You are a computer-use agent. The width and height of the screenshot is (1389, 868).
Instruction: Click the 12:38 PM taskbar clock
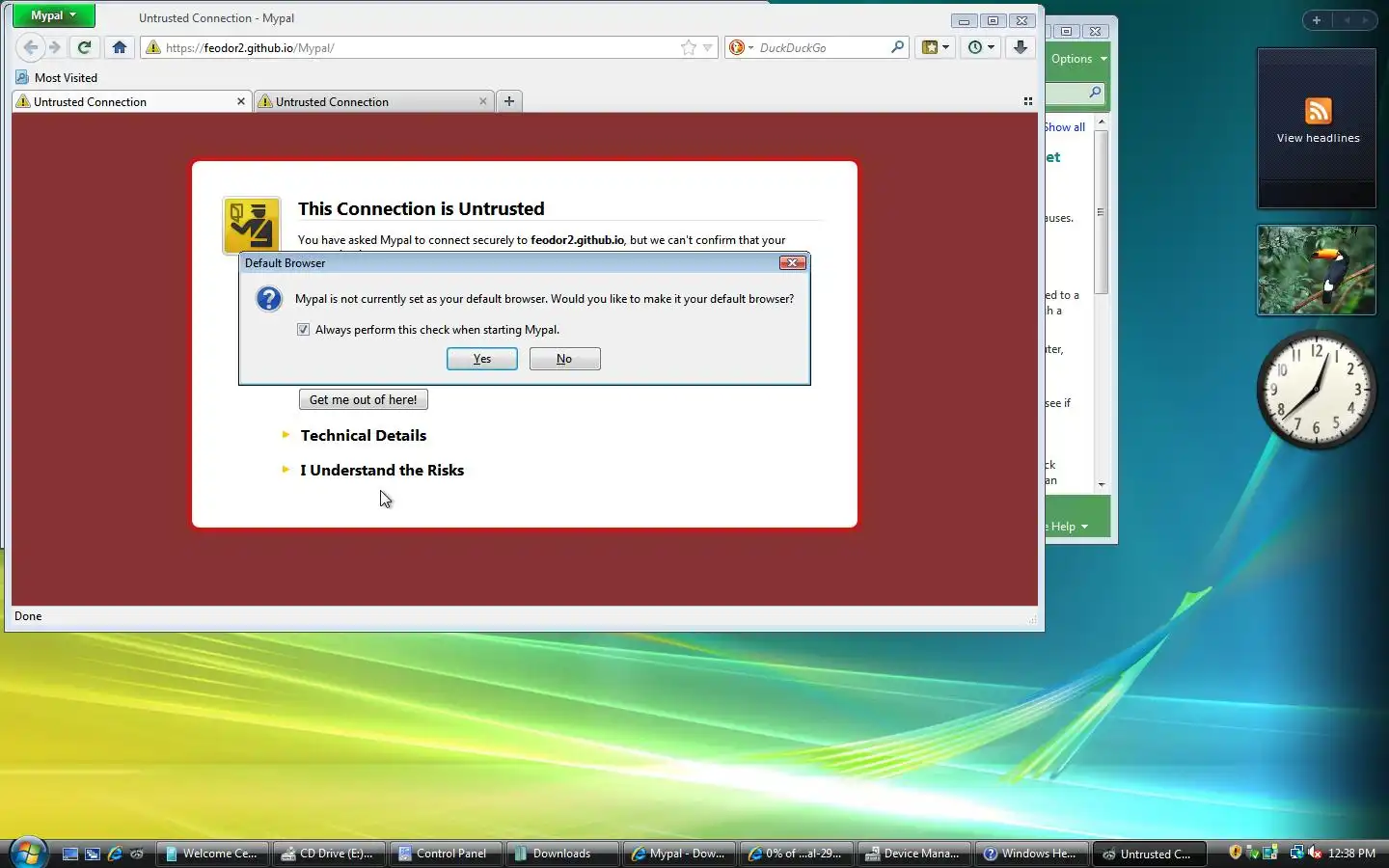[1351, 854]
